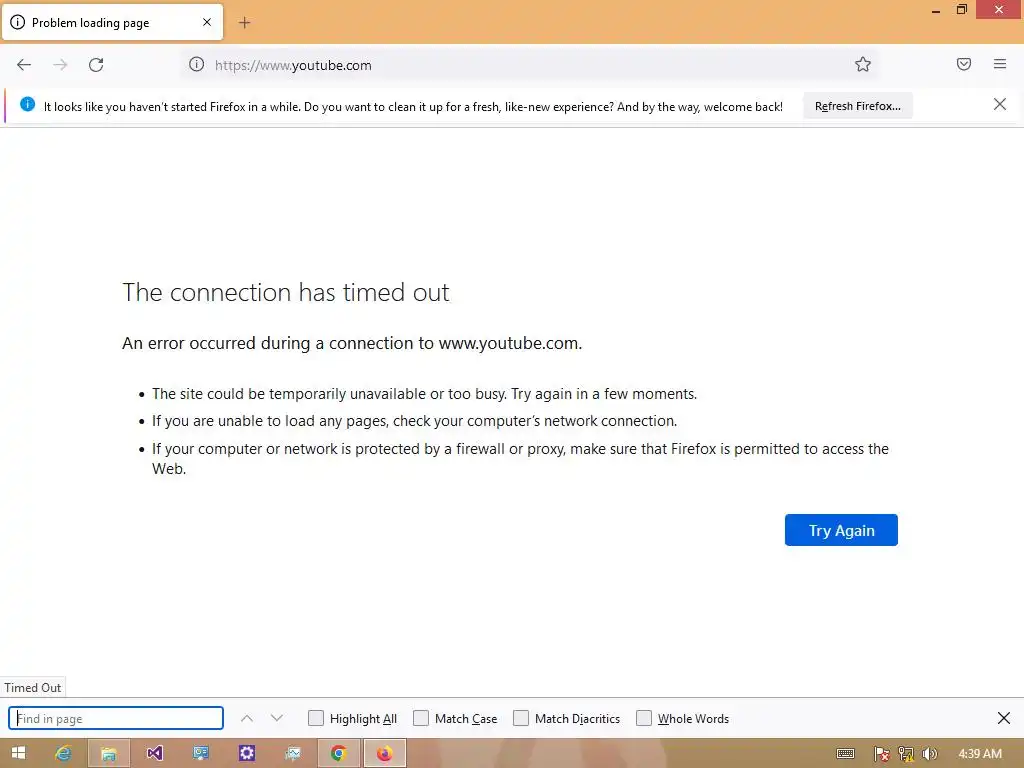1024x768 pixels.
Task: Open Firefox hamburger menu
Action: [1000, 64]
